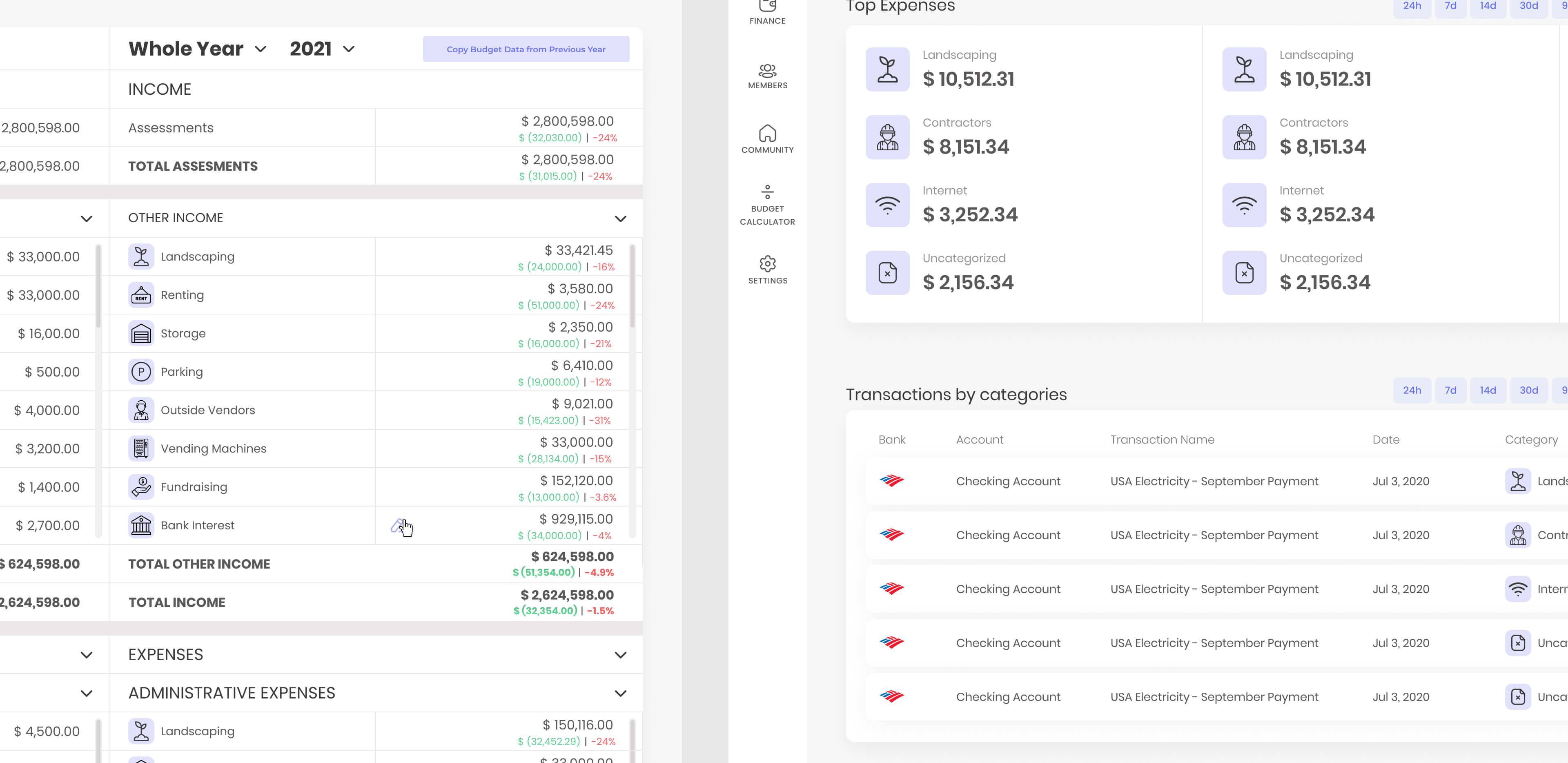Select 7d tab in Transactions by categories
Viewport: 1568px width, 763px height.
[x=1450, y=390]
